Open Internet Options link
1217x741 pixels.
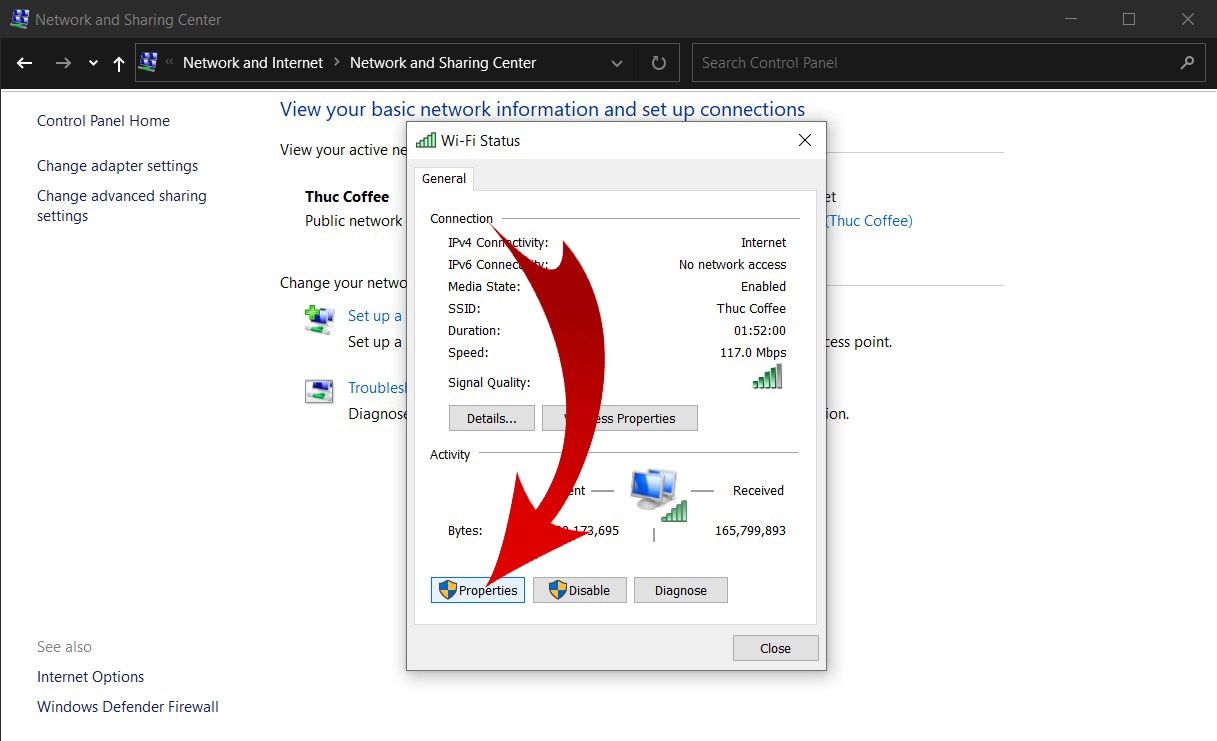point(90,677)
